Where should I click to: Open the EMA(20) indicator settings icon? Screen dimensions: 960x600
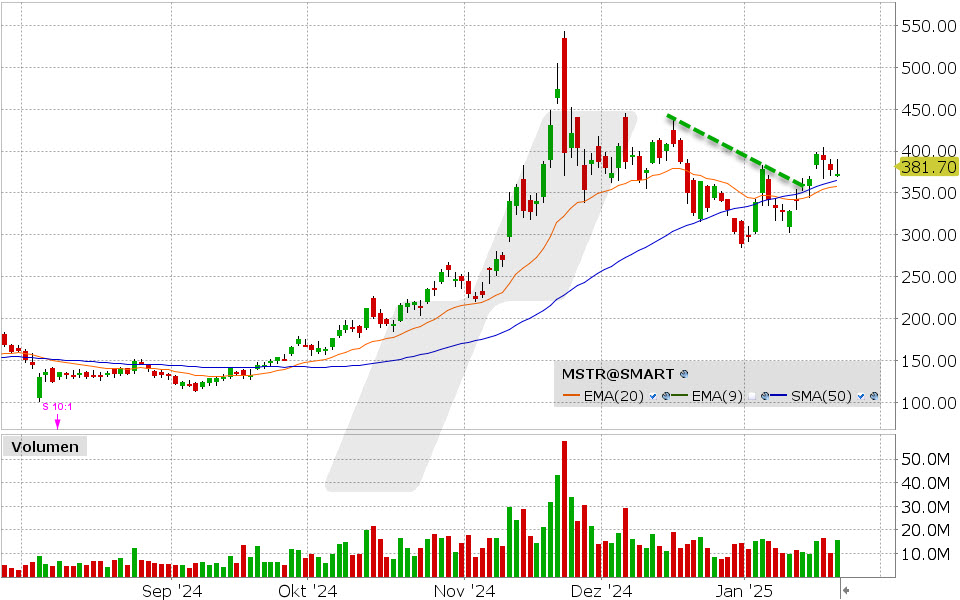coord(666,396)
